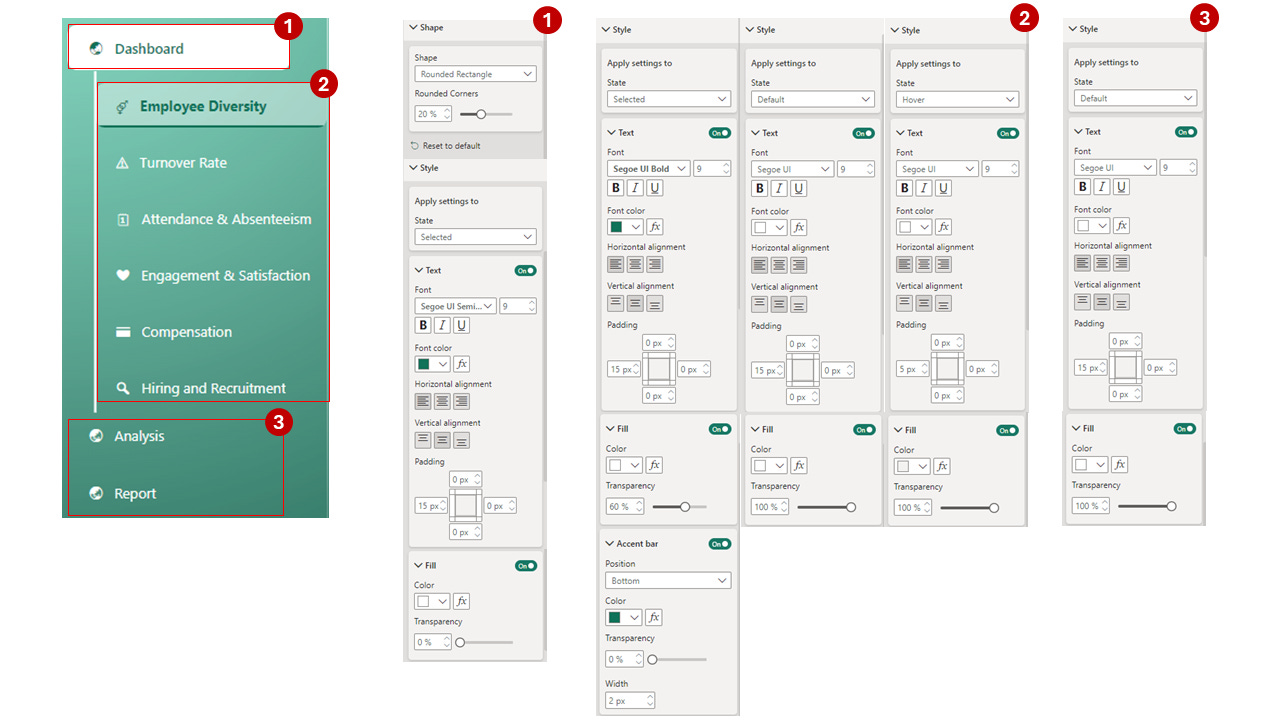Click the gender icon beside Employee Diversity
Screen dimensions: 1280x720
point(122,107)
